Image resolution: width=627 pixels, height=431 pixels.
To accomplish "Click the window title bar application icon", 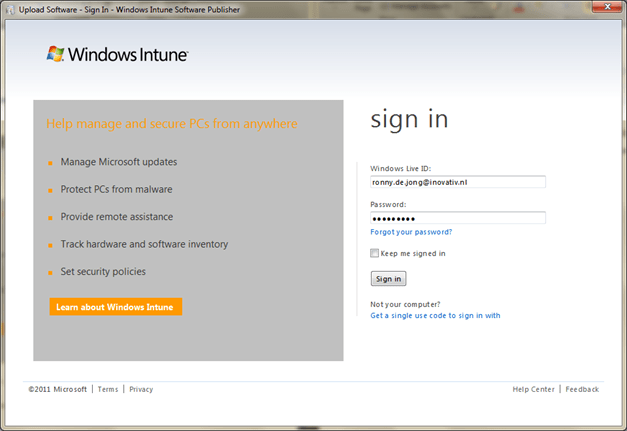I will 11,8.
